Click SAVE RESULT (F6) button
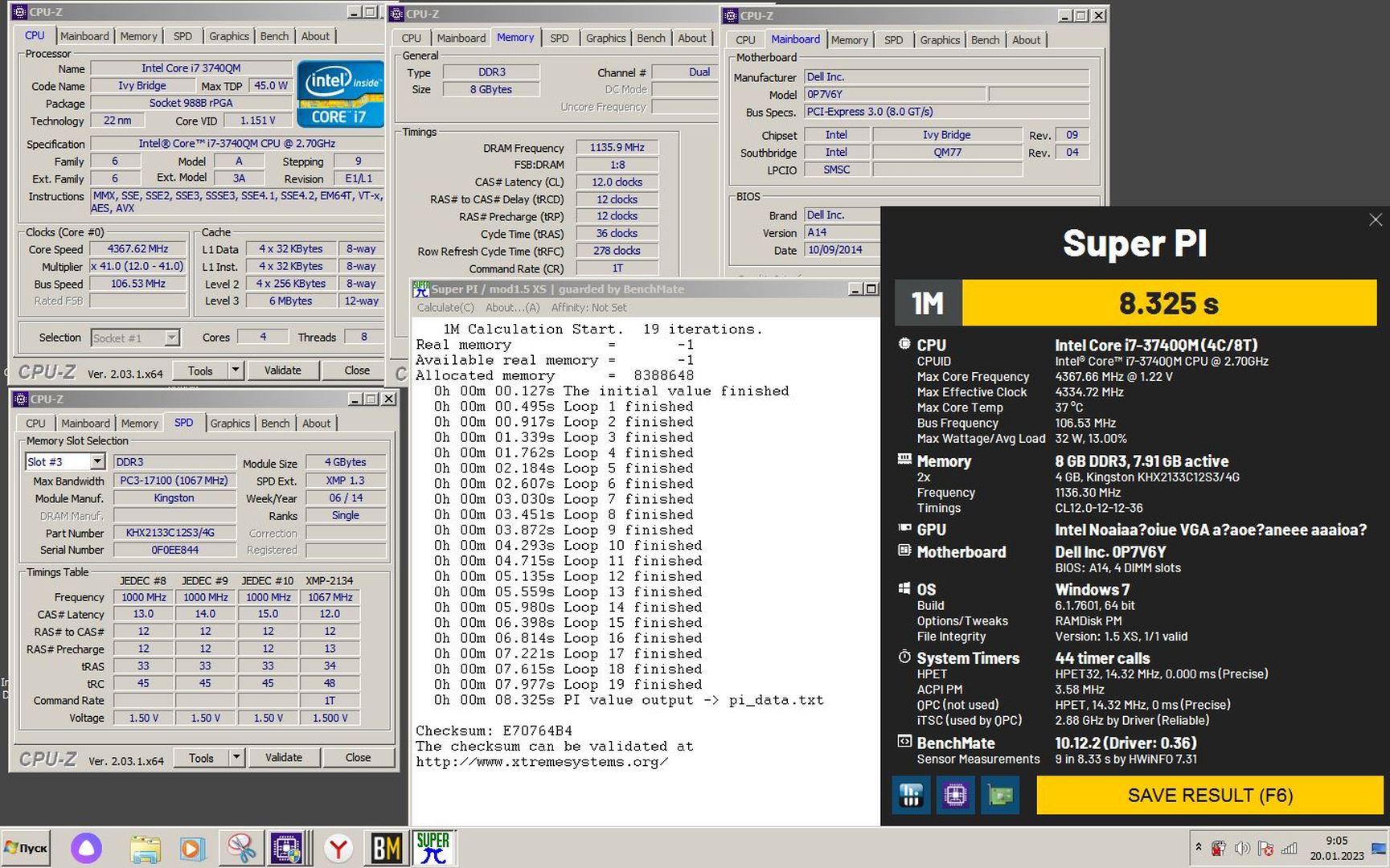 pos(1210,796)
